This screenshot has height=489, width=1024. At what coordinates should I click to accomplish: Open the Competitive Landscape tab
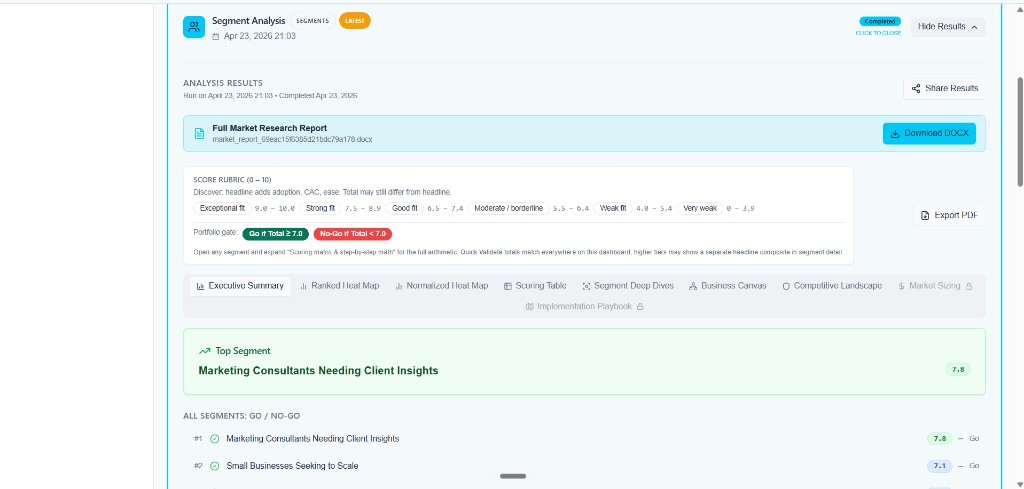click(x=831, y=286)
